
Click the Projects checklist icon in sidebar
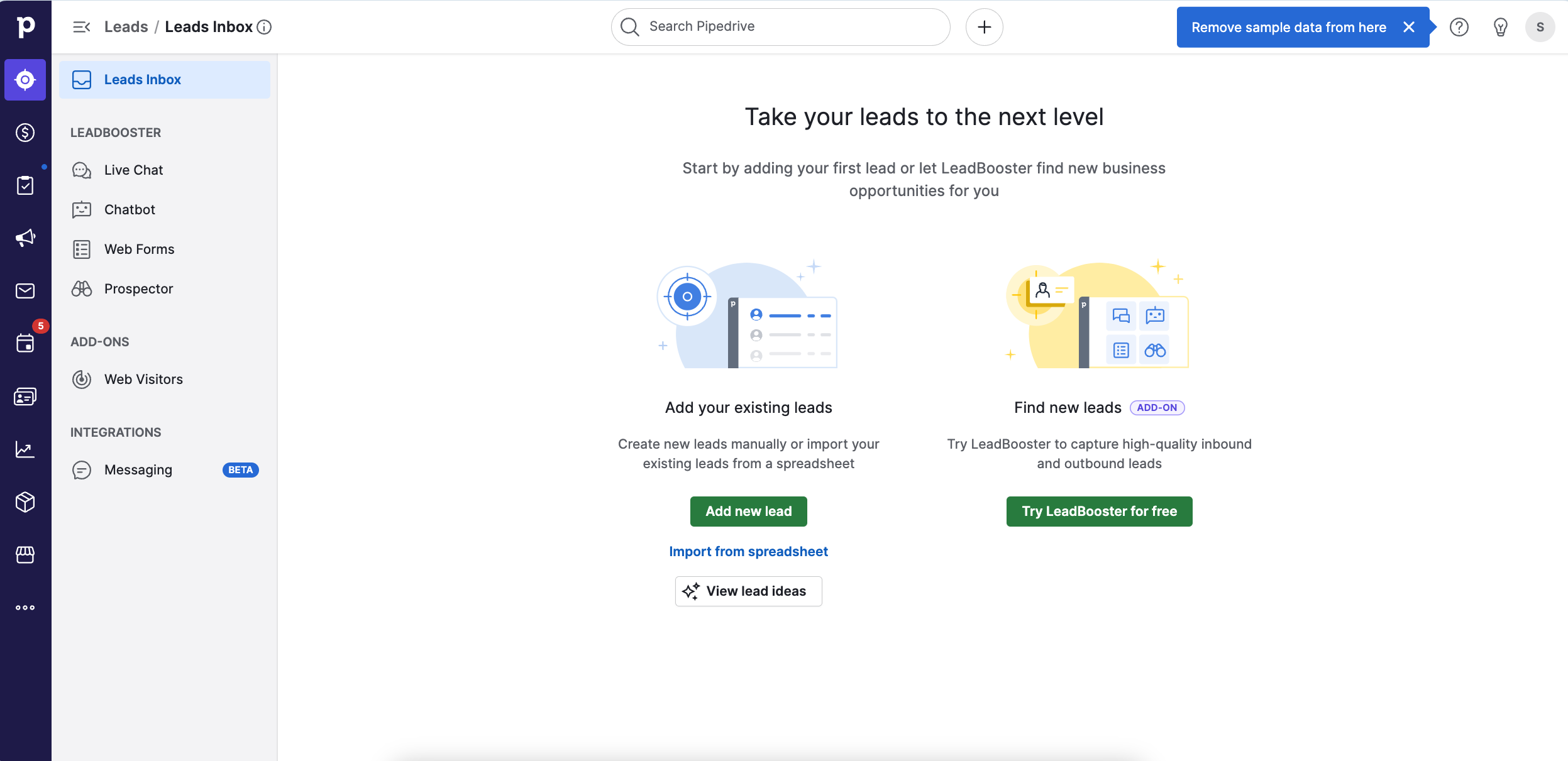coord(25,185)
